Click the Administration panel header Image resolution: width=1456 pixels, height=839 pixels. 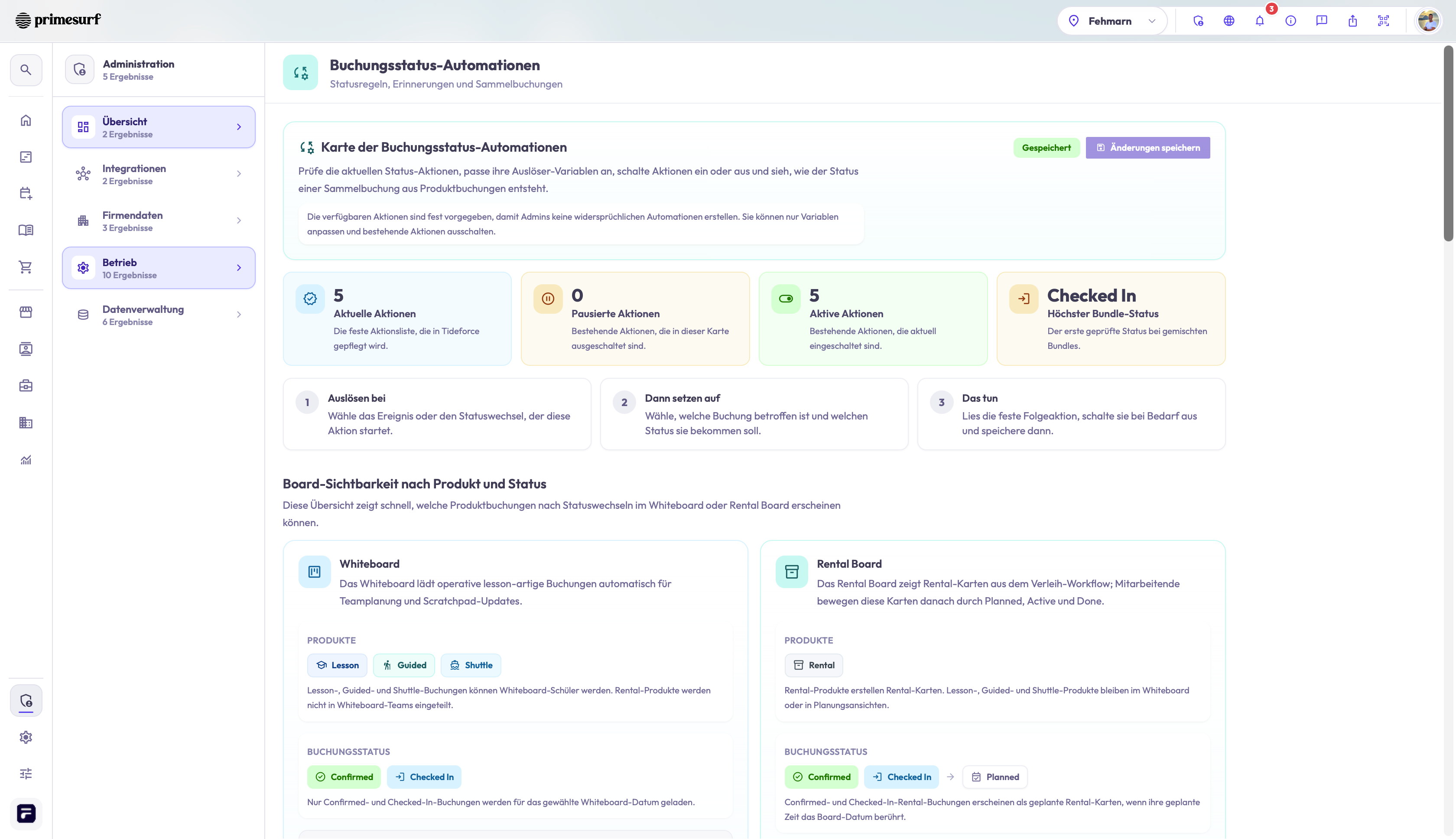click(x=159, y=70)
